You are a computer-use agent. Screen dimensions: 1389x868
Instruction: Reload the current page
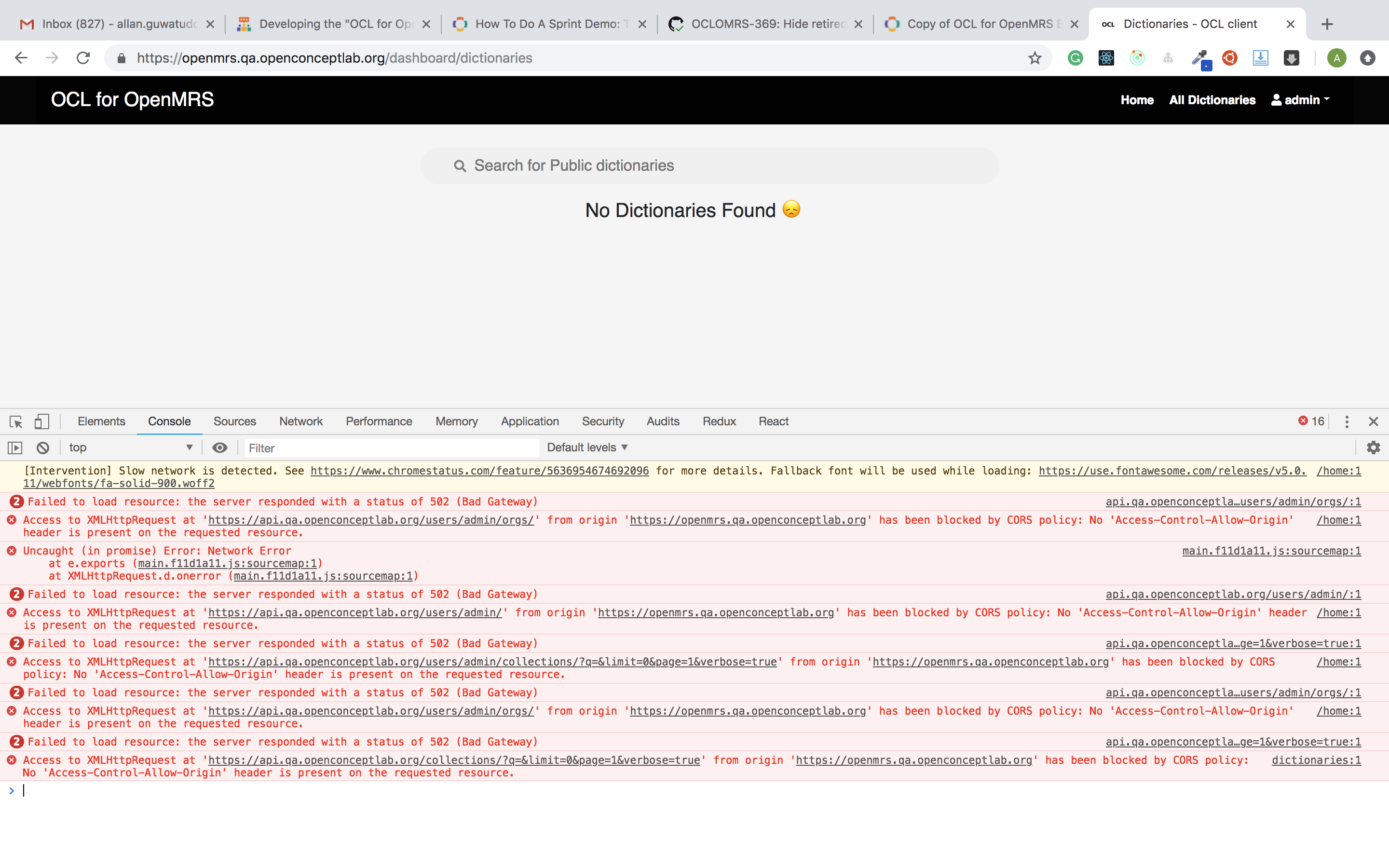pyautogui.click(x=83, y=58)
